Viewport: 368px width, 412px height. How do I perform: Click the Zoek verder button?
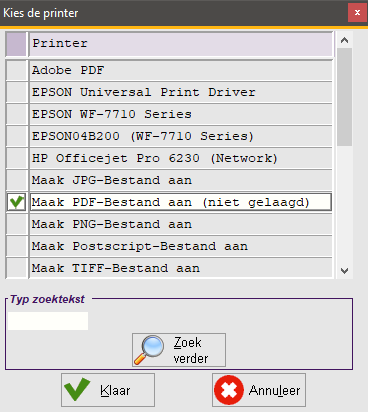179,350
